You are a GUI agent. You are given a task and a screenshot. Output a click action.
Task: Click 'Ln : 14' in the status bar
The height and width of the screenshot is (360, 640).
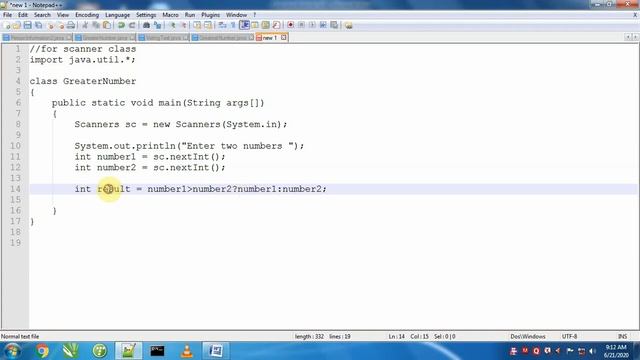click(396, 337)
